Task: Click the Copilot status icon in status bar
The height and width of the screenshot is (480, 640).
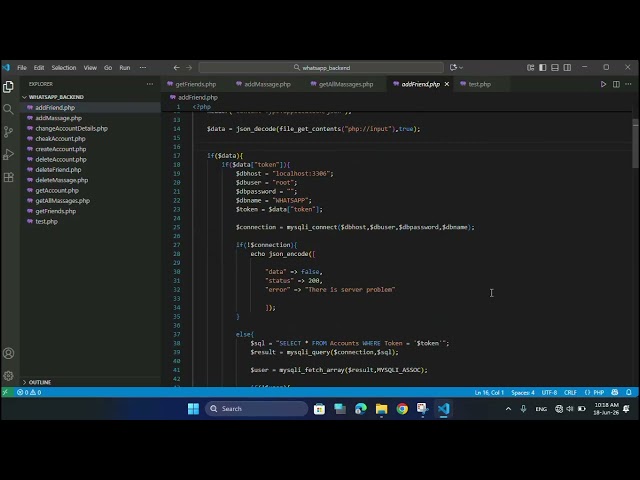Action: (615, 392)
